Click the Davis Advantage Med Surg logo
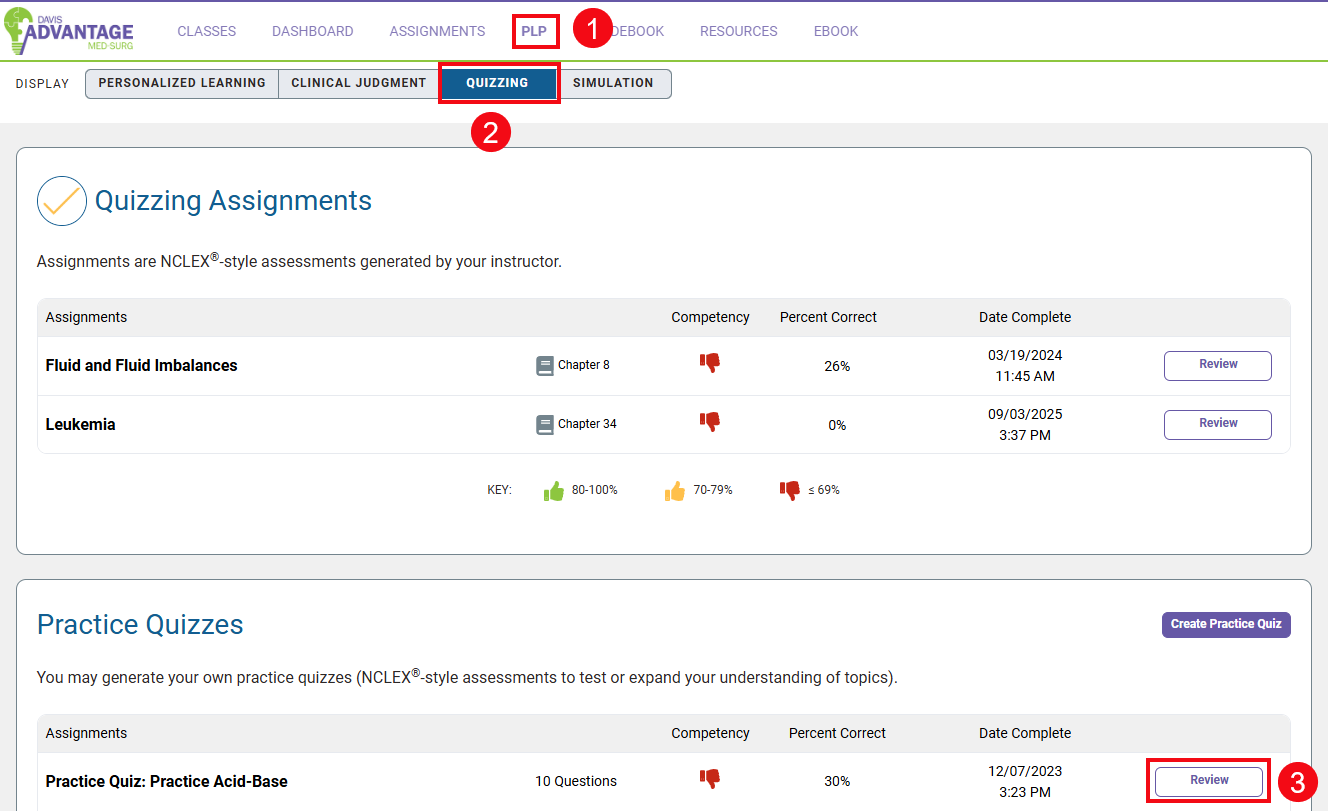1328x811 pixels. click(69, 30)
